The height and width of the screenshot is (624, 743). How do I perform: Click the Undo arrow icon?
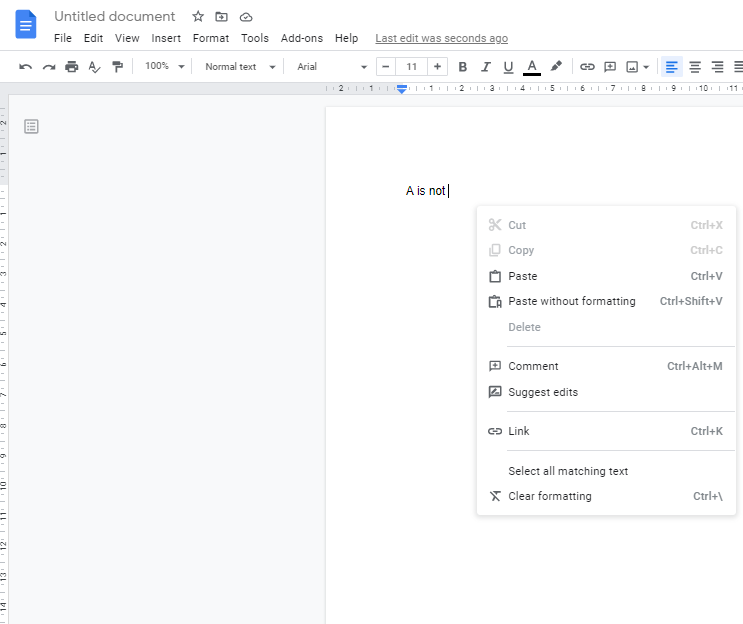[26, 67]
